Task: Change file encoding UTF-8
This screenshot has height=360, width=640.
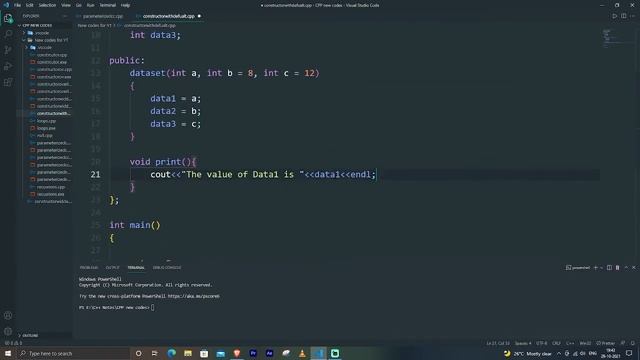Action: [x=542, y=343]
